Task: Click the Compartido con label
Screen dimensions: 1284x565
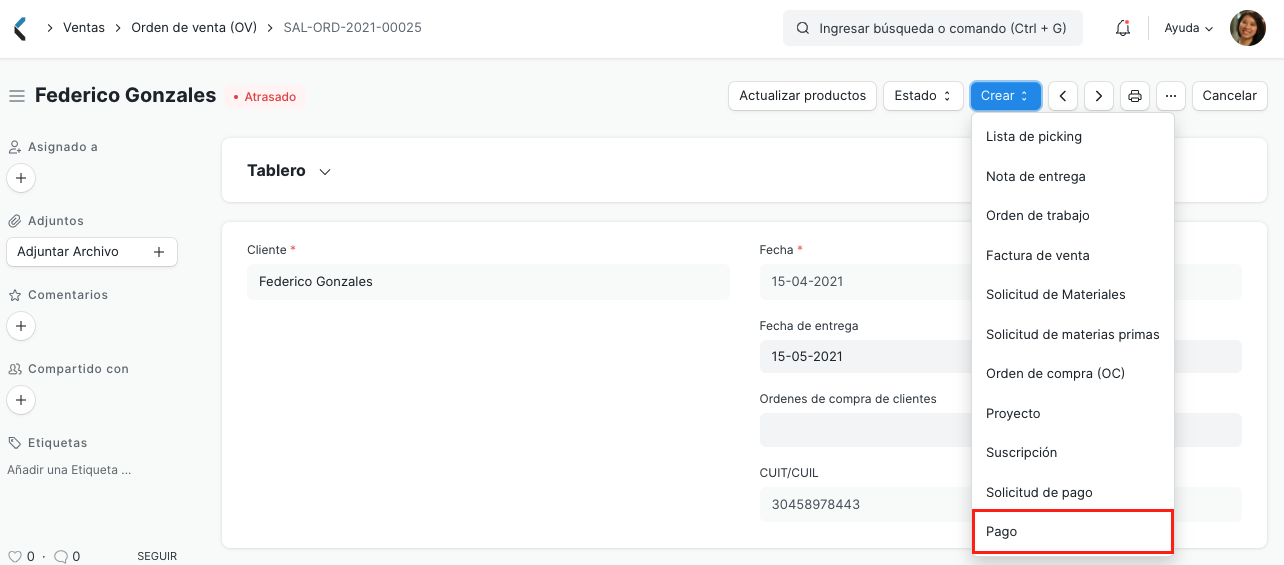Action: (x=78, y=369)
